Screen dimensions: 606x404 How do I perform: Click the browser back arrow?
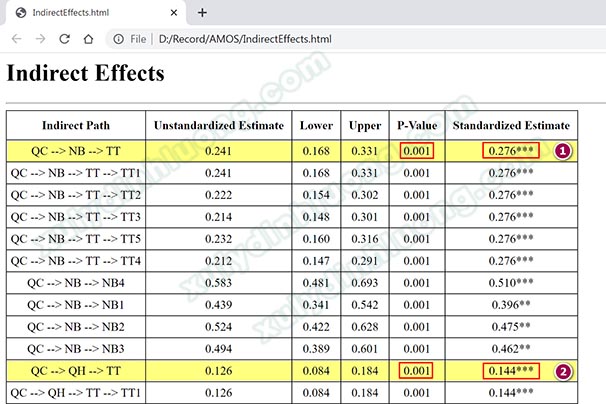tap(16, 39)
